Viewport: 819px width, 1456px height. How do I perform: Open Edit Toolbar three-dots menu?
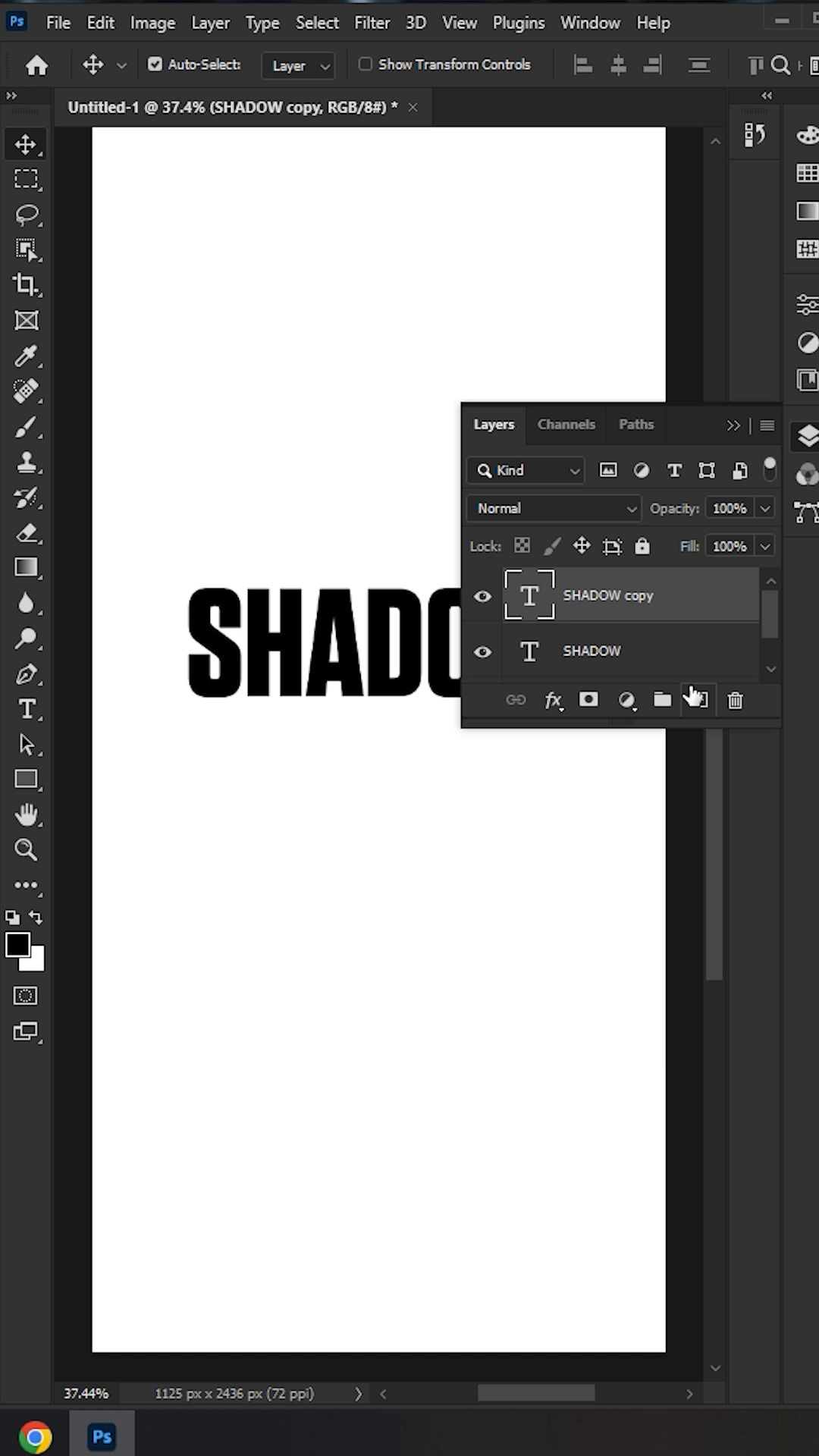26,885
